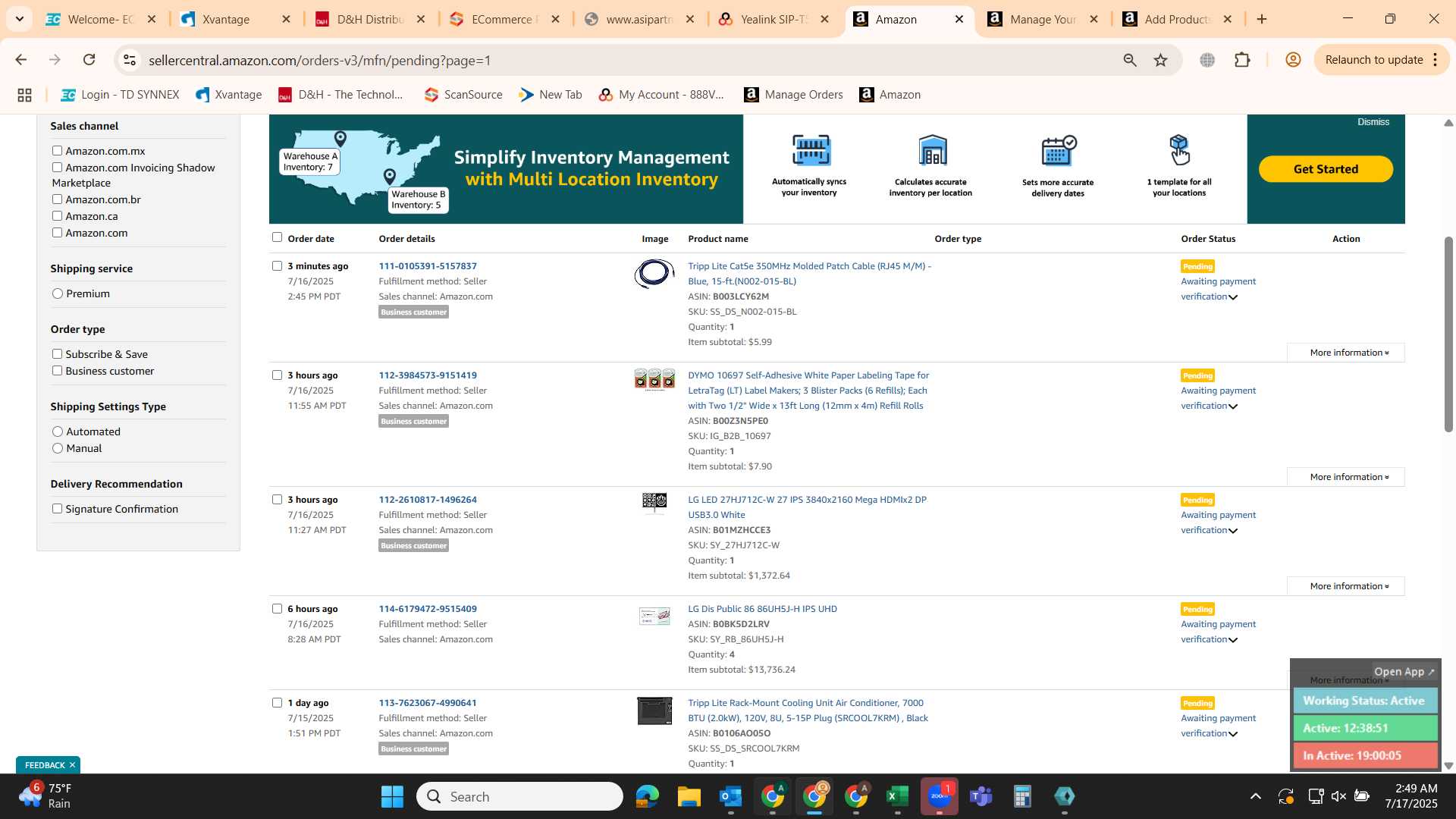Expand More information for Tripp Lite cable order
Viewport: 1456px width, 819px height.
point(1346,353)
